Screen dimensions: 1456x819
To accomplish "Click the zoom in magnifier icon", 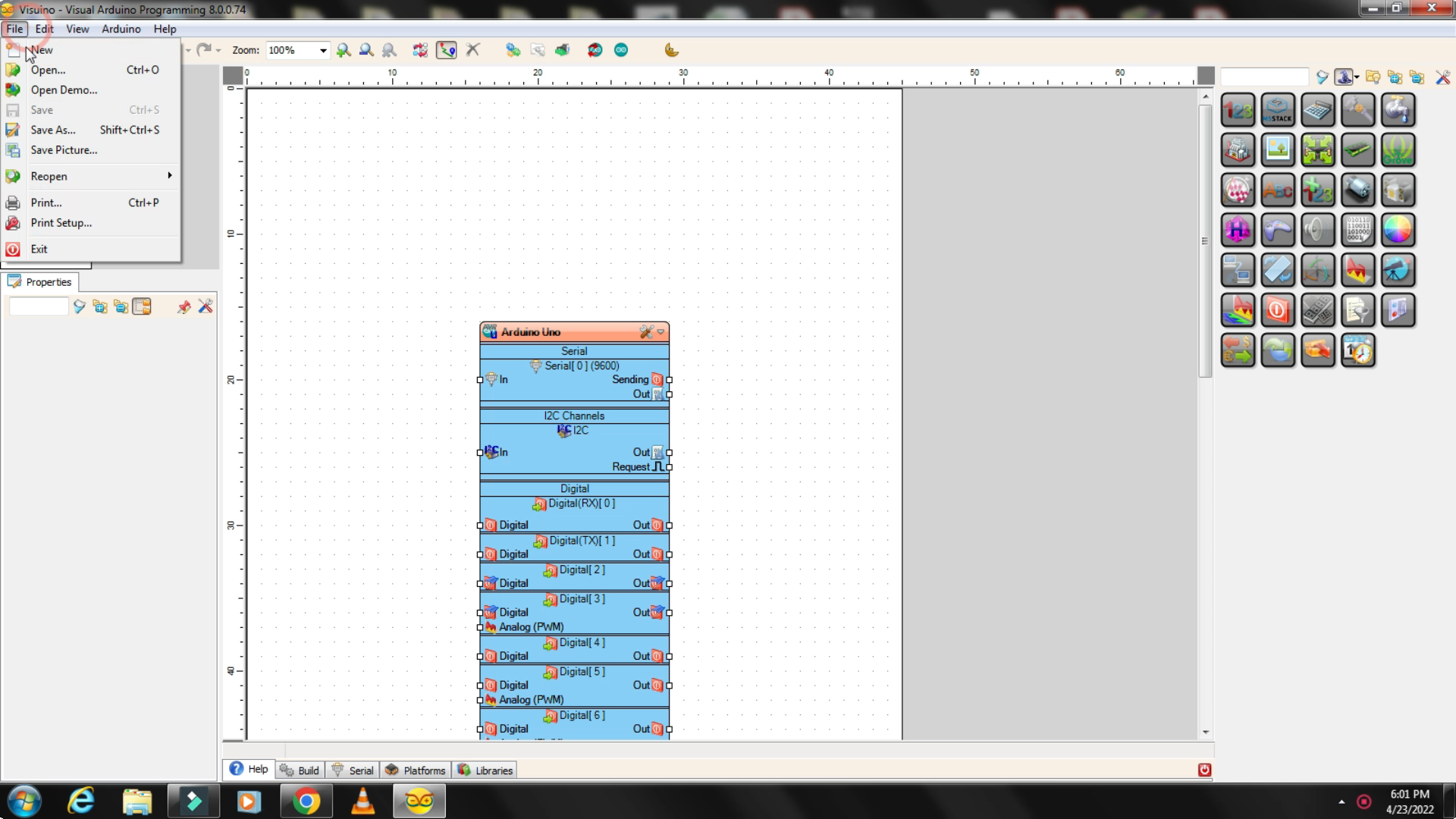I will pyautogui.click(x=344, y=50).
